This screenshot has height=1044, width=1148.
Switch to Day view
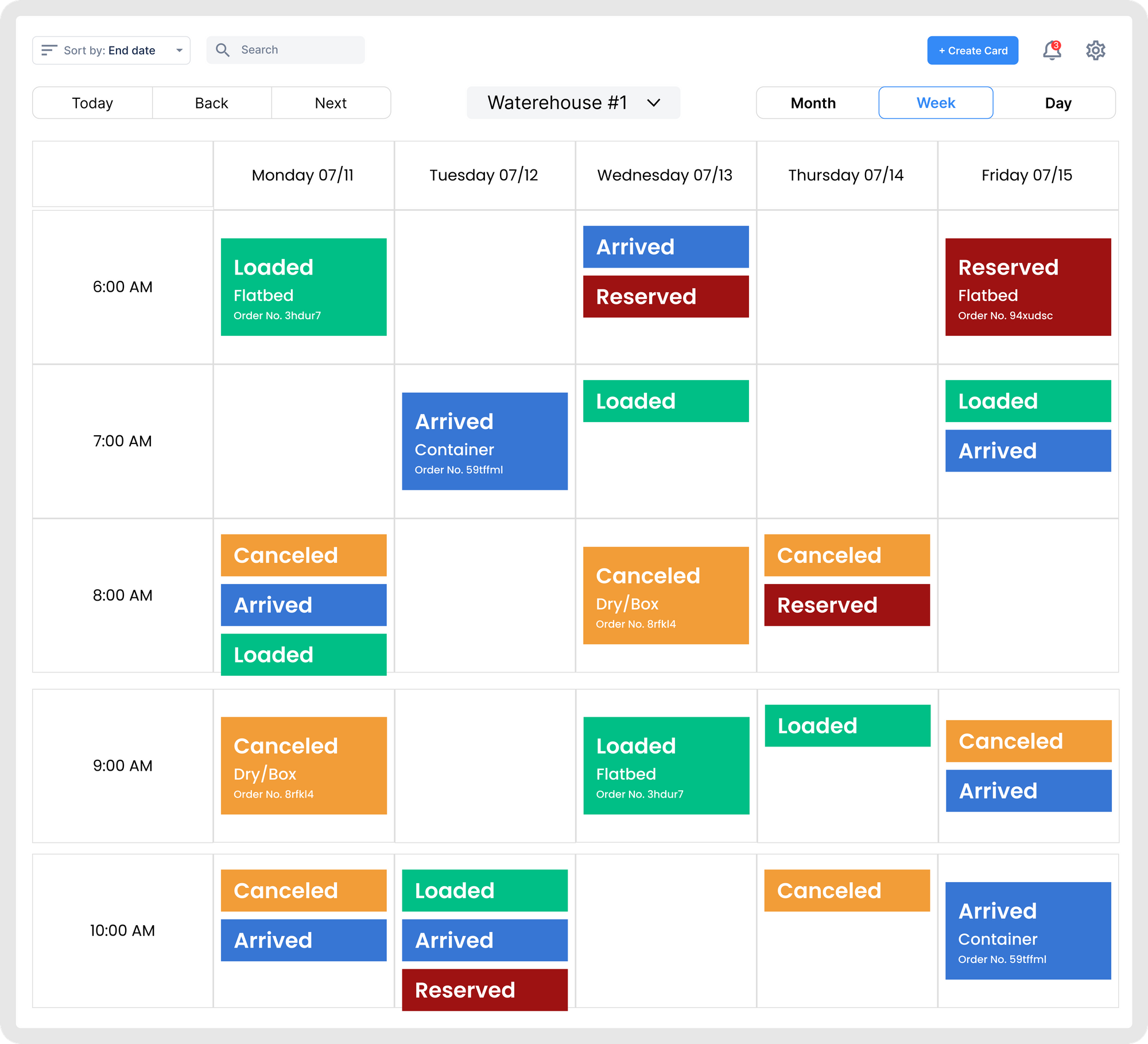point(1057,103)
